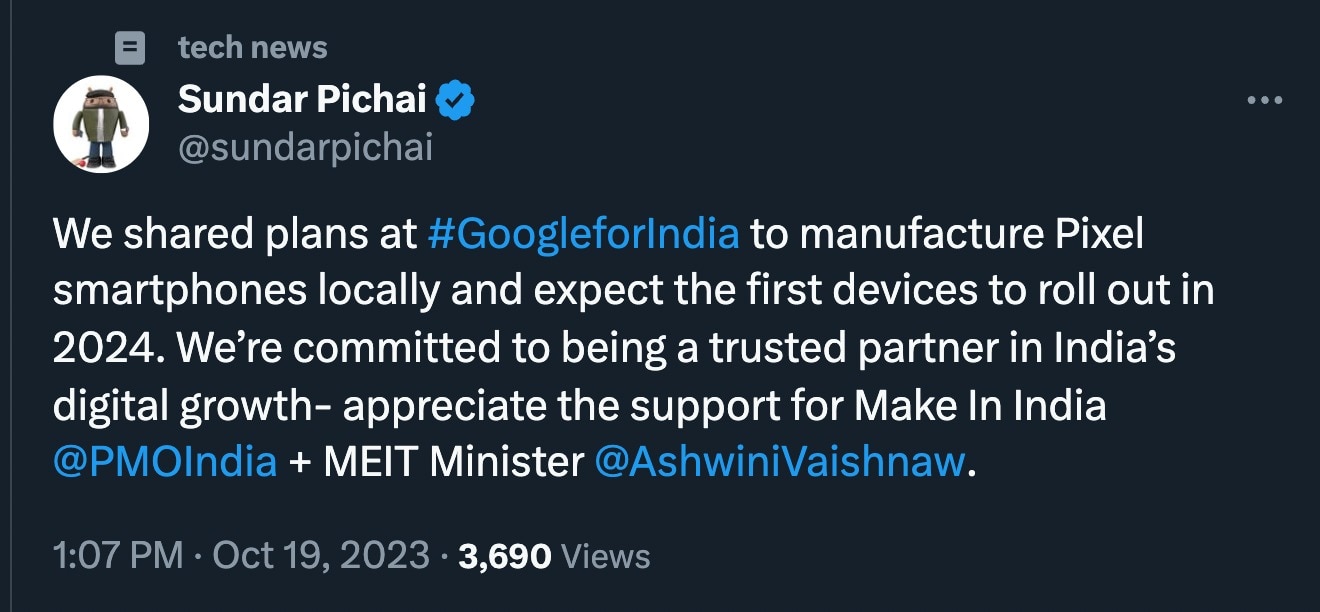Click the blue verified badge
Screen dimensions: 1320x612
pos(457,100)
